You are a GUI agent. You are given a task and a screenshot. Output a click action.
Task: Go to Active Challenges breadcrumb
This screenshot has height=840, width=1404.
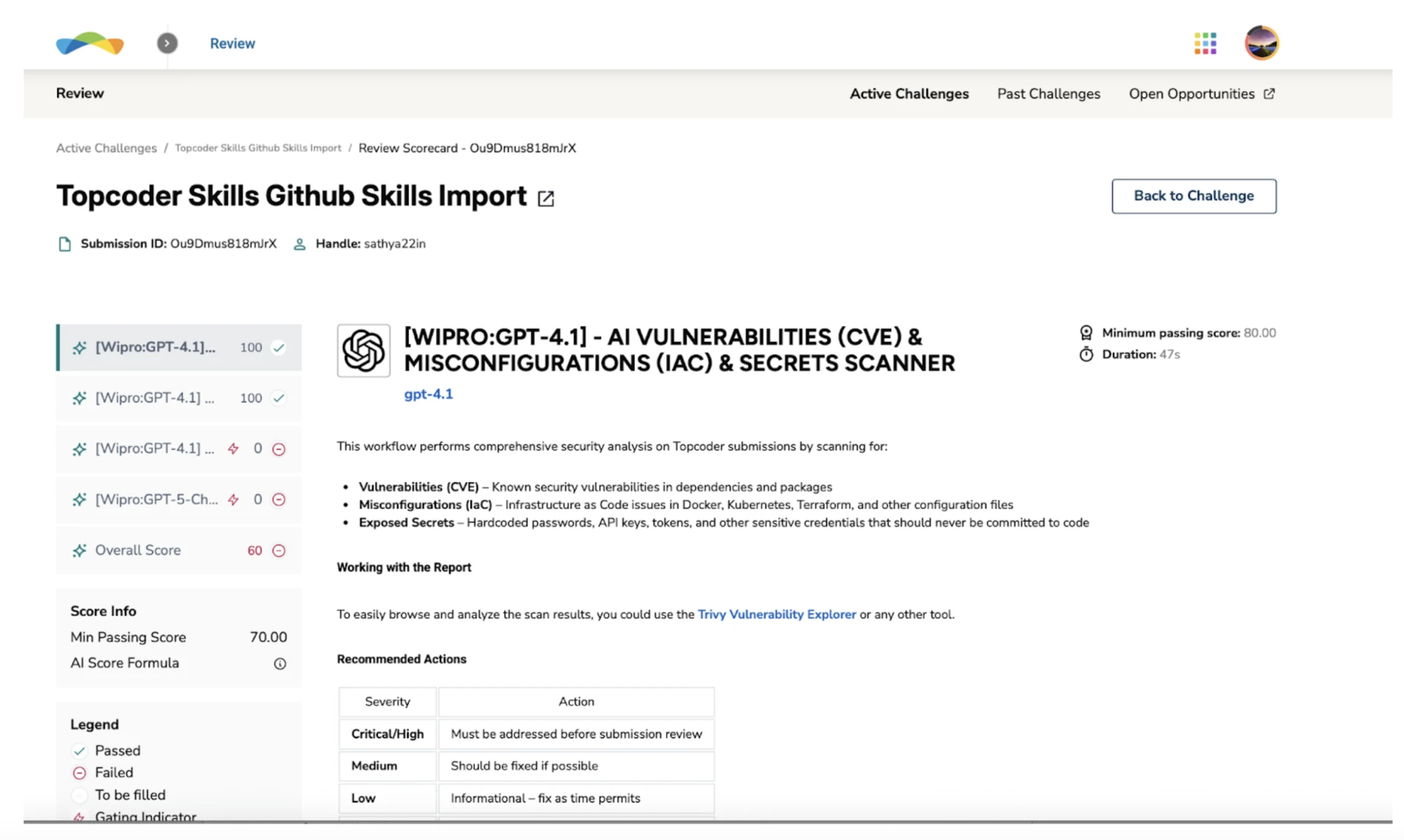[106, 148]
